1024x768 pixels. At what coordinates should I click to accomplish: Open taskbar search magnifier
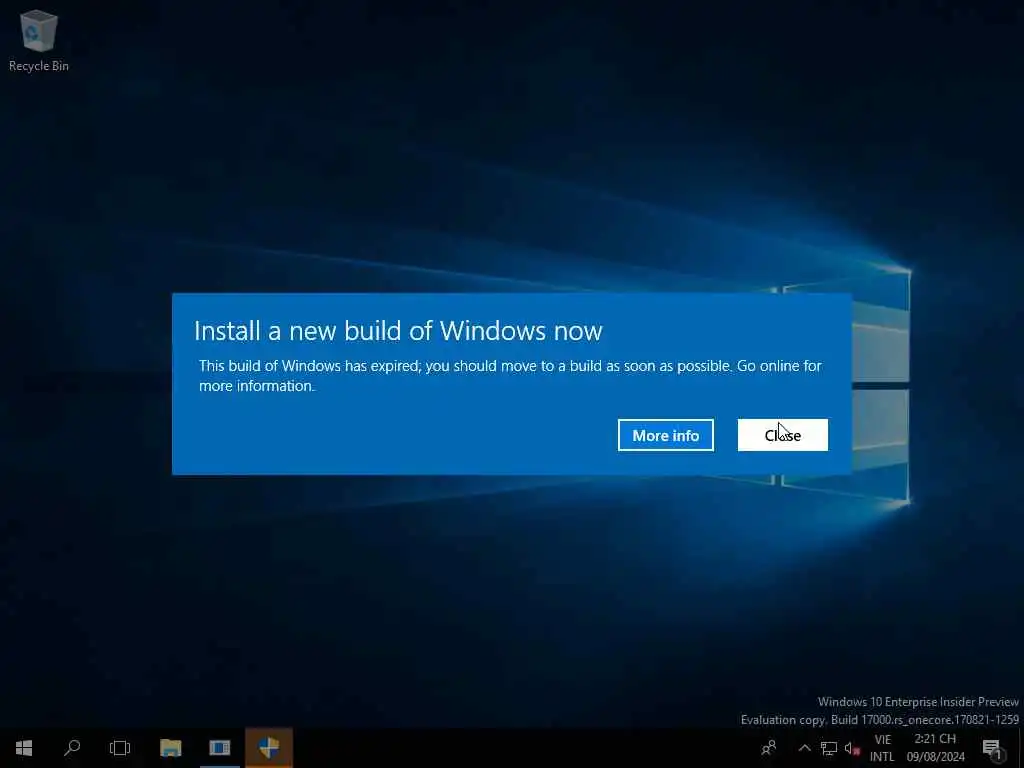(x=72, y=748)
